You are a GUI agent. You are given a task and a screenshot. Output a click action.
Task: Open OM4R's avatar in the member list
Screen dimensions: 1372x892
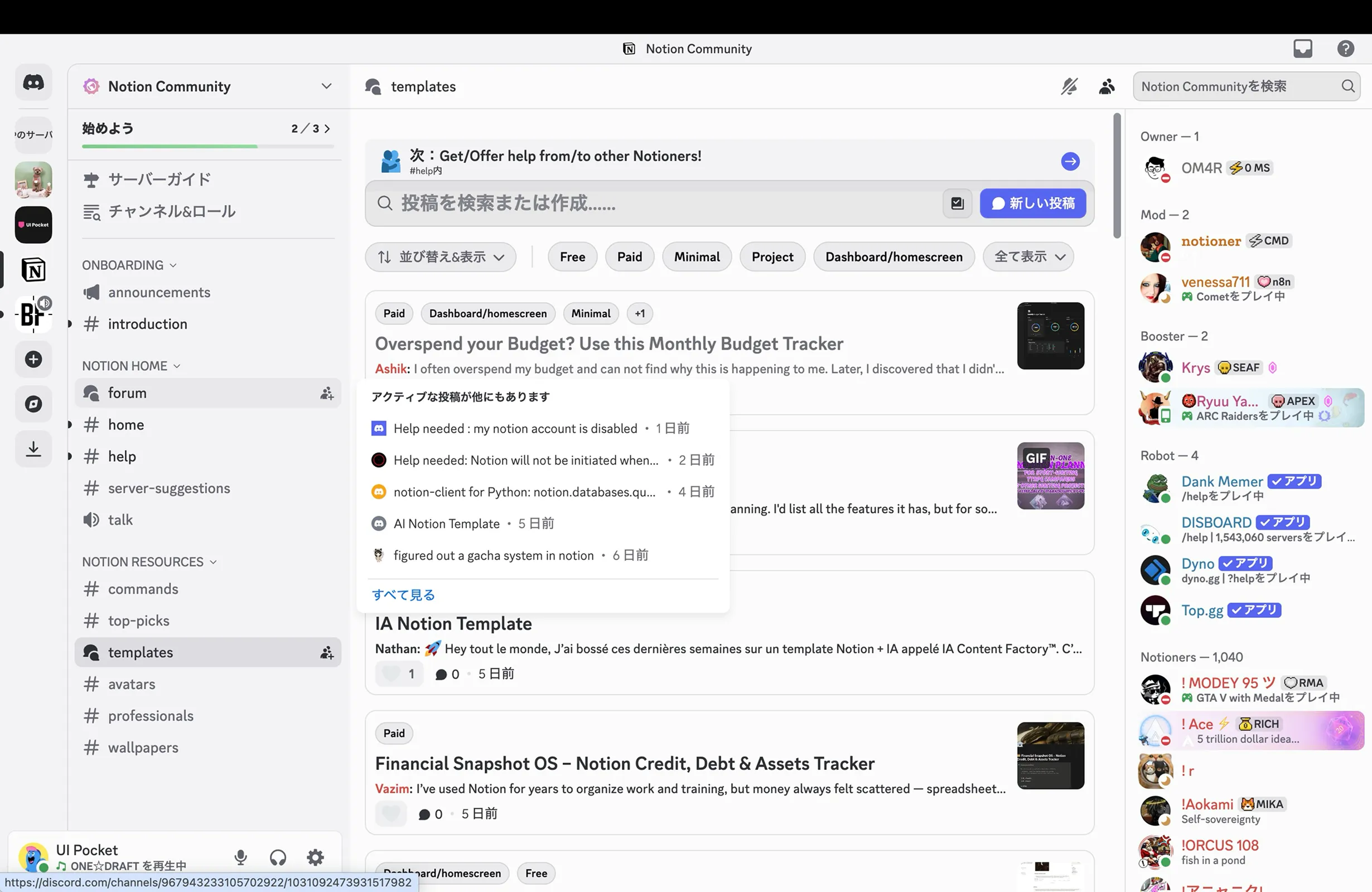tap(1155, 168)
